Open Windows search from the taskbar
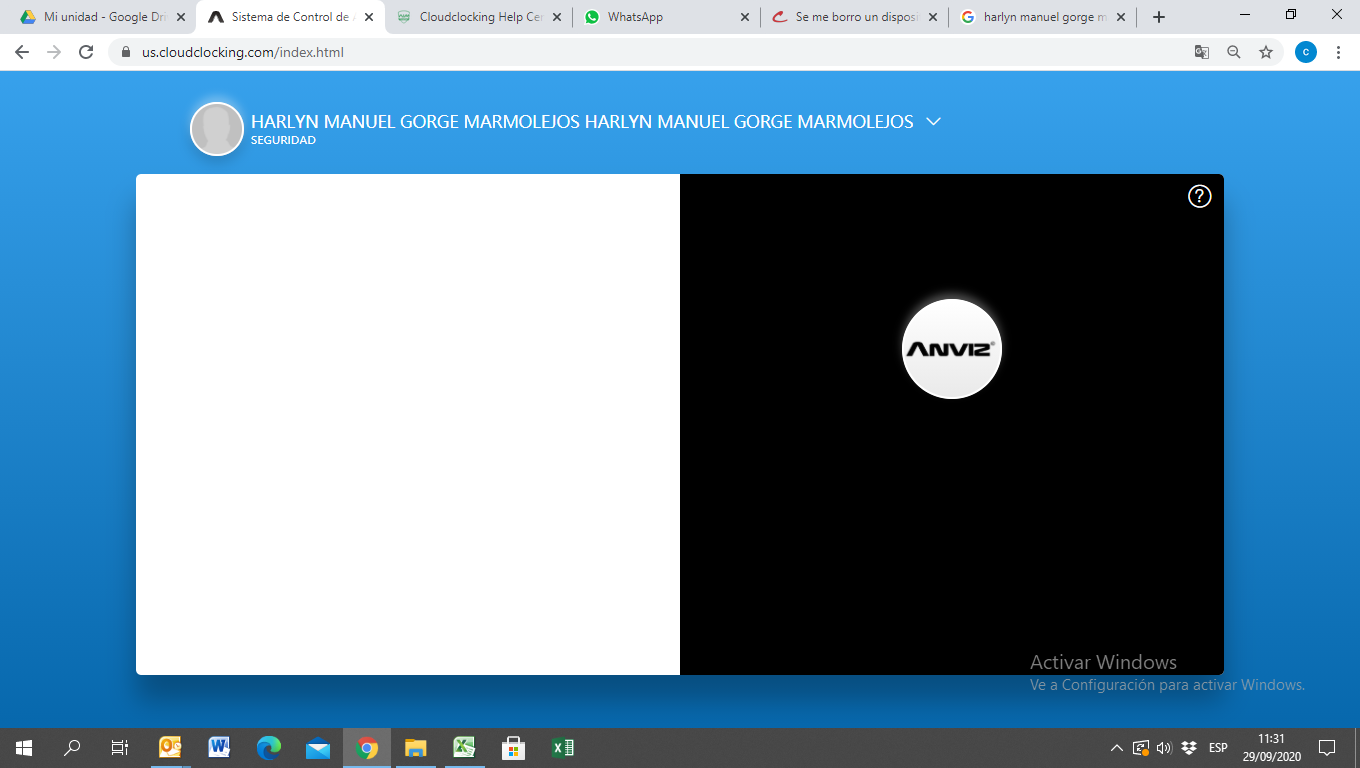 (72, 747)
